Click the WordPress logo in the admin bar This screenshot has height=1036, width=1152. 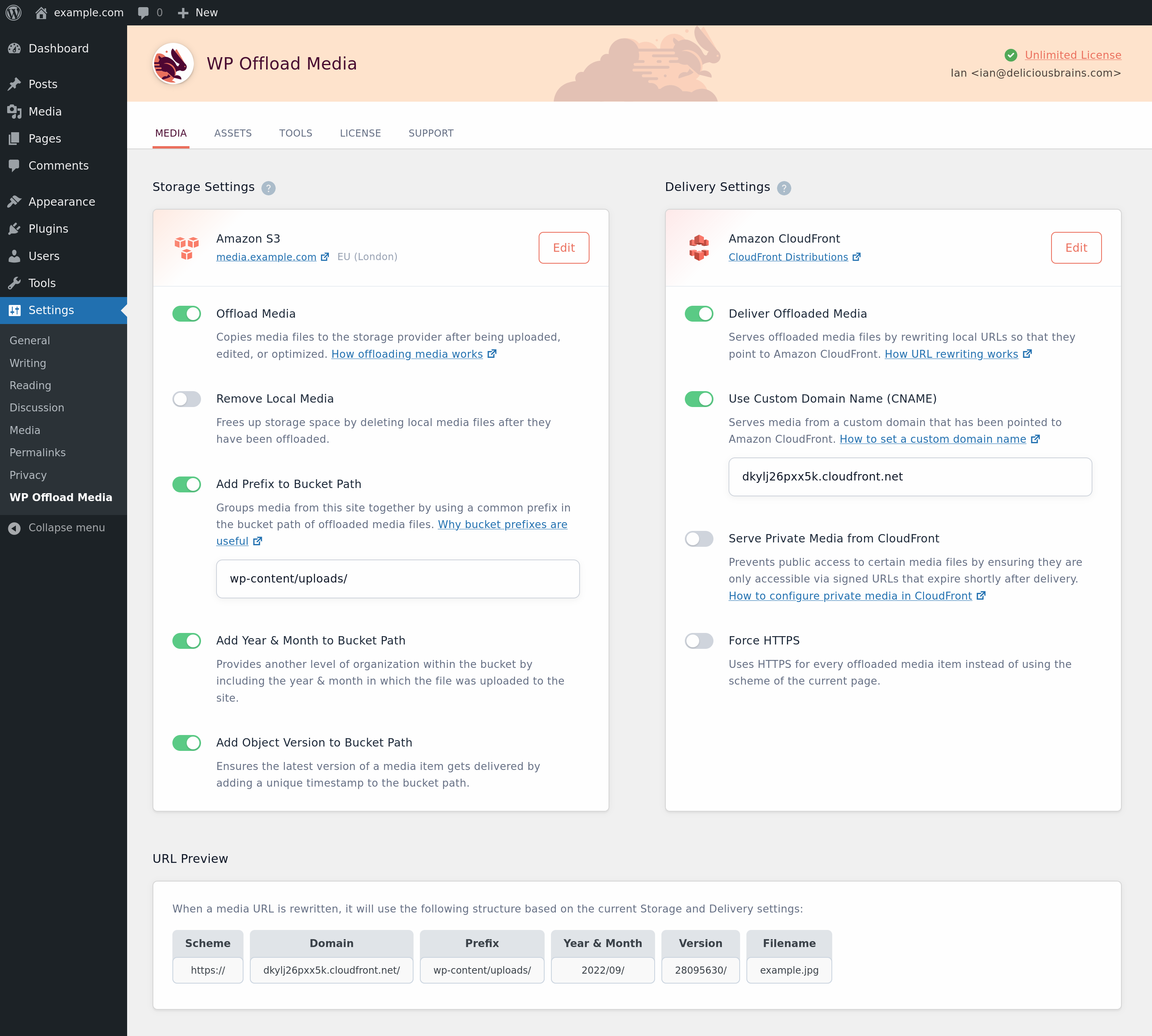(x=13, y=12)
